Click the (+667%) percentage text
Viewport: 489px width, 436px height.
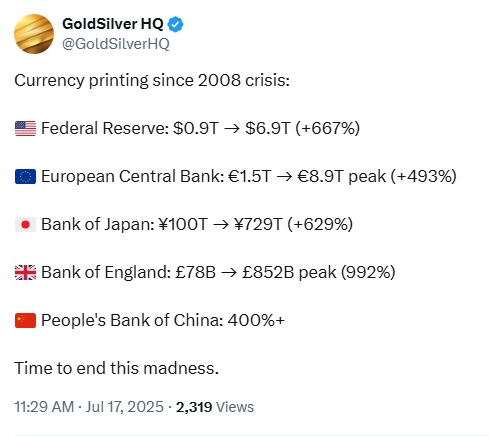[328, 128]
